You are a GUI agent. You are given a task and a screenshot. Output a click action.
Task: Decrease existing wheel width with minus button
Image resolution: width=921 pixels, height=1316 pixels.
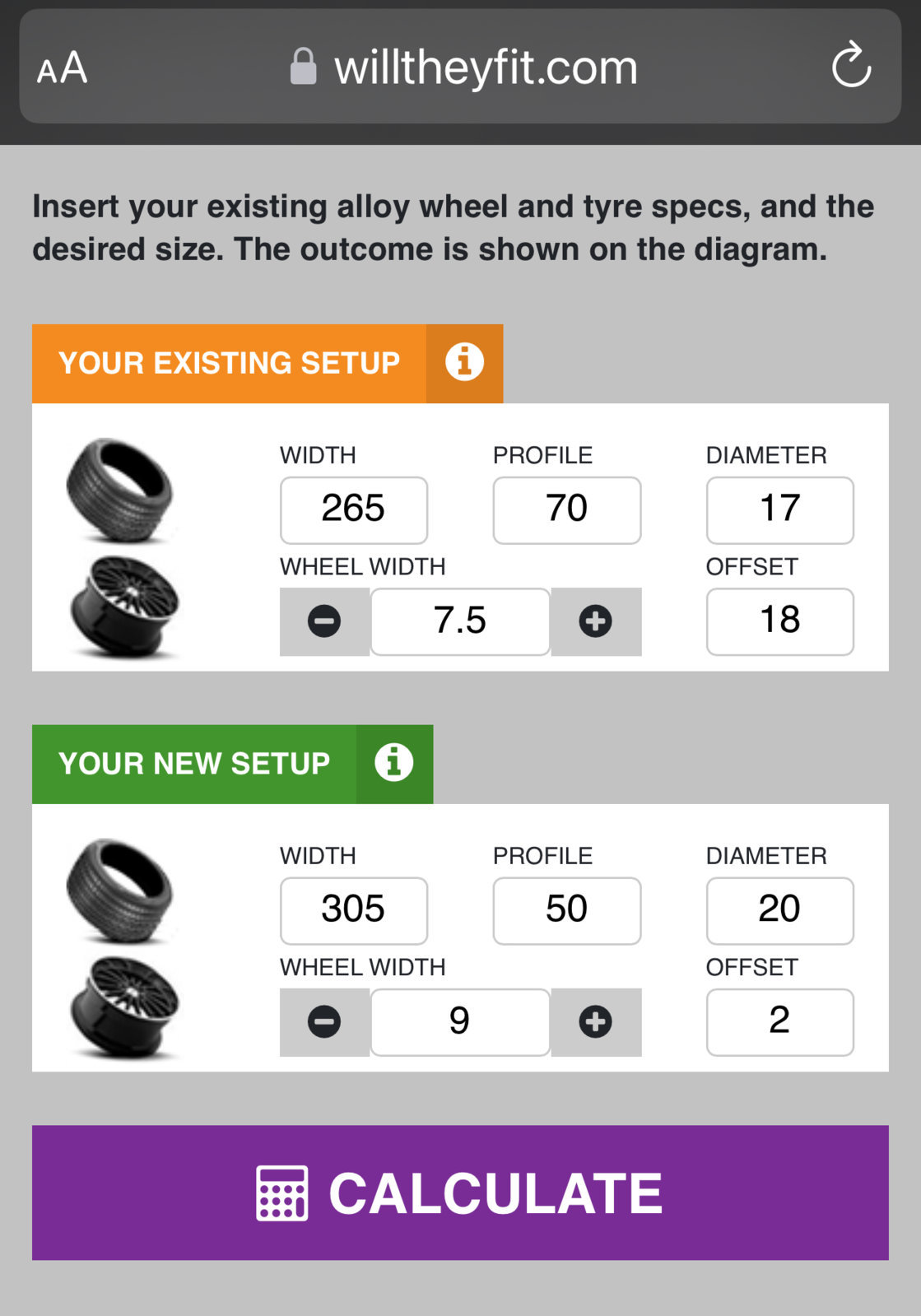coord(324,621)
